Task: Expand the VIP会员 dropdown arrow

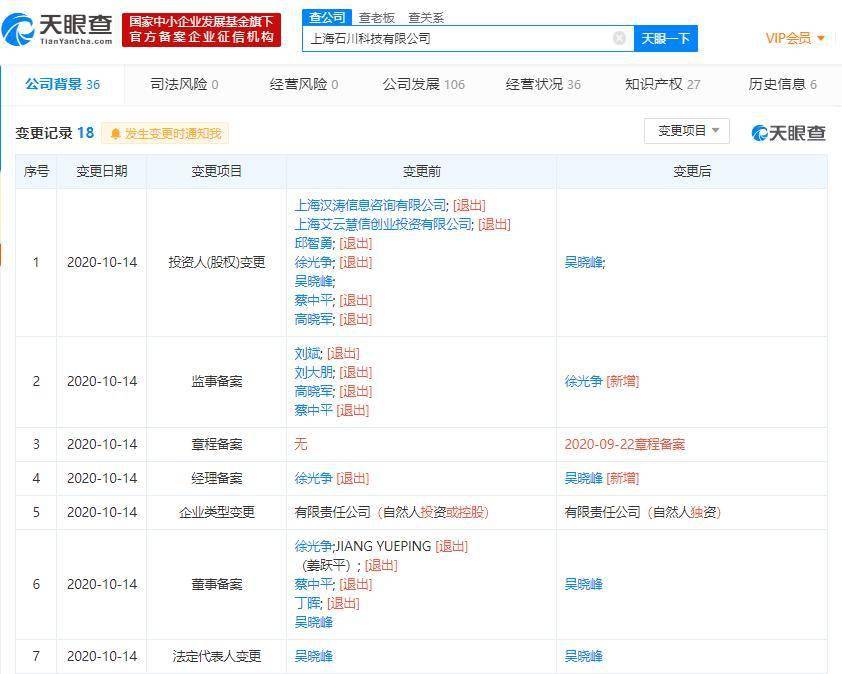Action: 820,37
